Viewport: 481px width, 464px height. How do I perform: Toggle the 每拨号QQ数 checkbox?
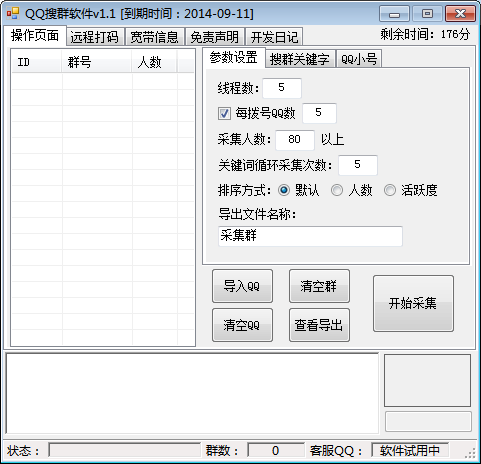(x=224, y=113)
